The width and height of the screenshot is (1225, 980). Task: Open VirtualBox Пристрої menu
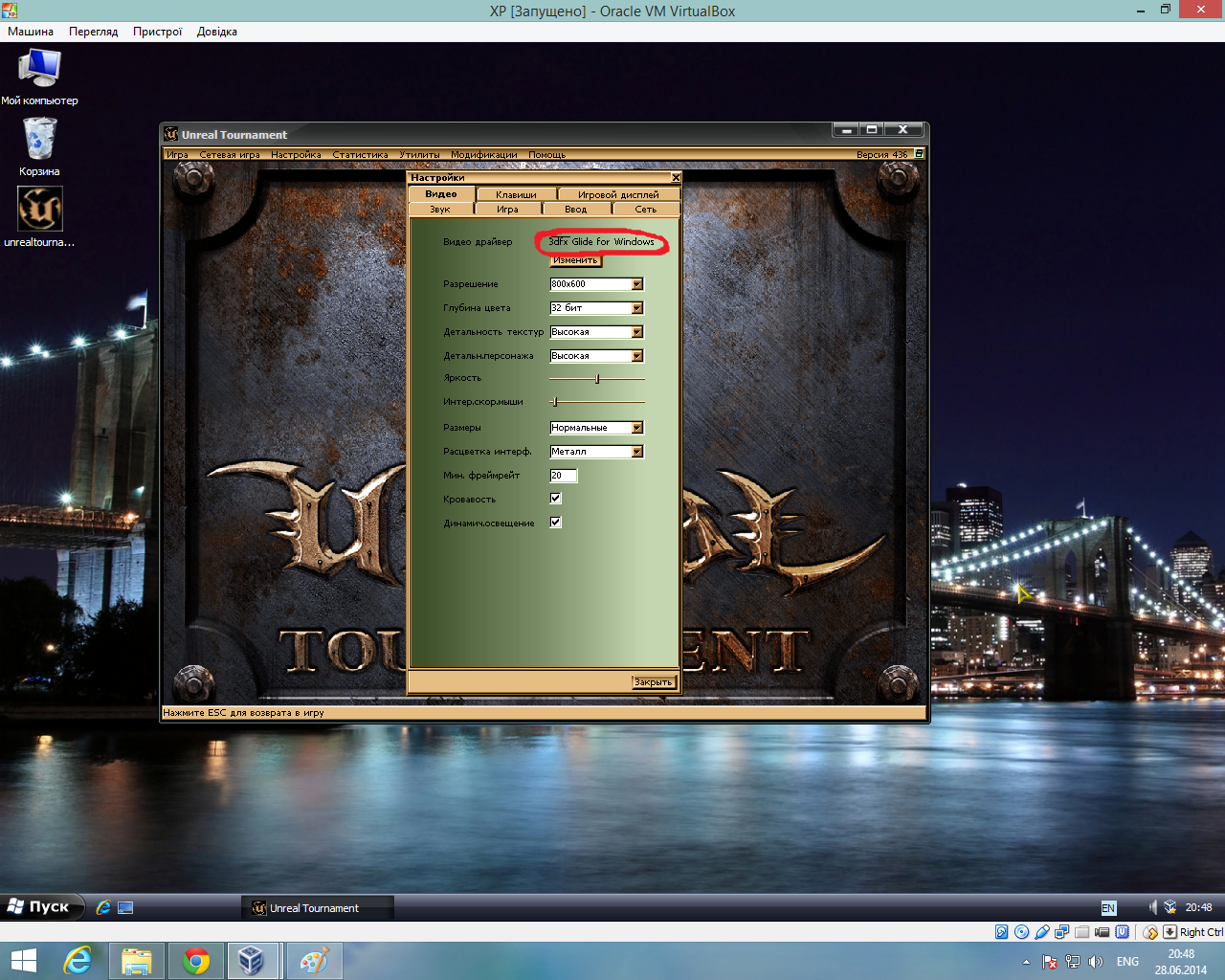click(158, 32)
